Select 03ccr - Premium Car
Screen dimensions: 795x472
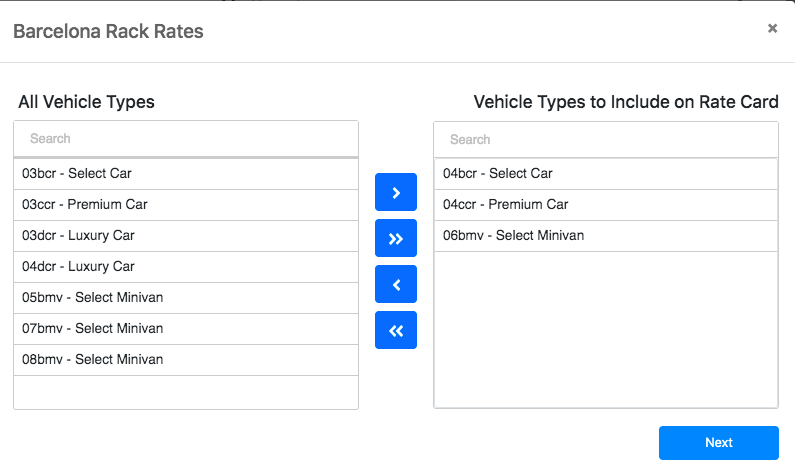pyautogui.click(x=186, y=205)
